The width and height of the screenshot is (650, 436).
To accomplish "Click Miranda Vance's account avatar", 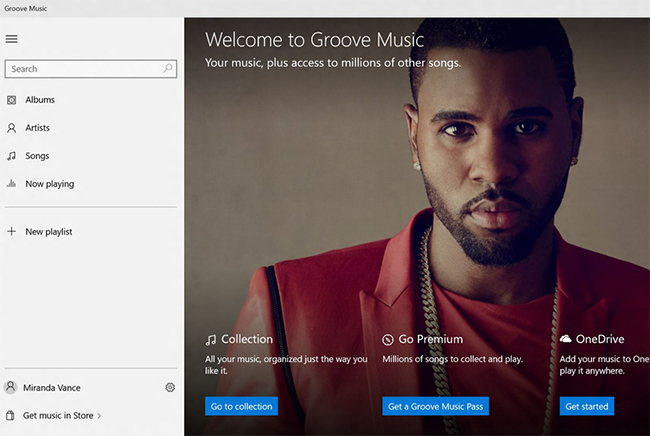I will pos(11,388).
